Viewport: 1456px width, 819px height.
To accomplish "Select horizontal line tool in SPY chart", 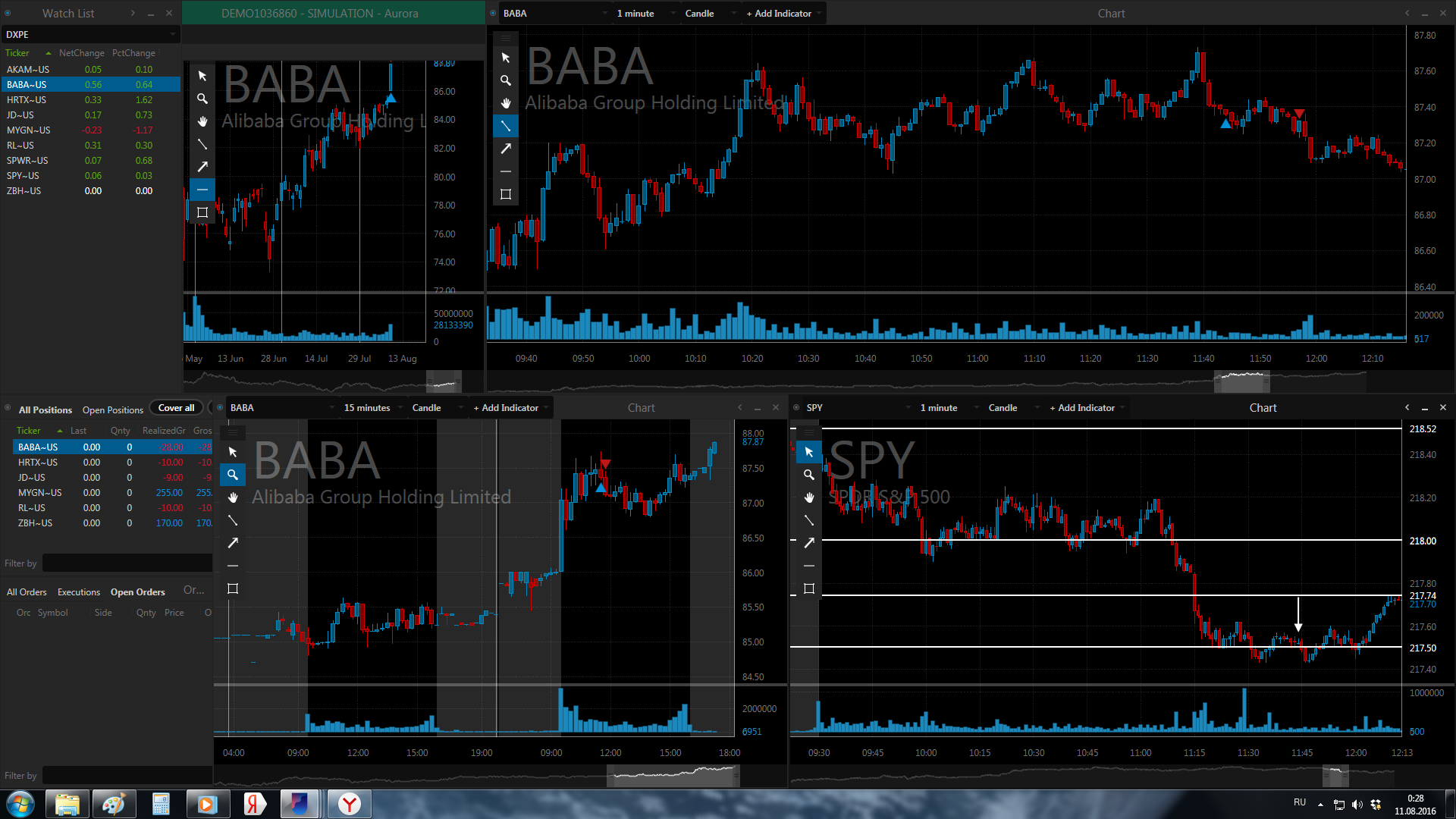I will (809, 566).
